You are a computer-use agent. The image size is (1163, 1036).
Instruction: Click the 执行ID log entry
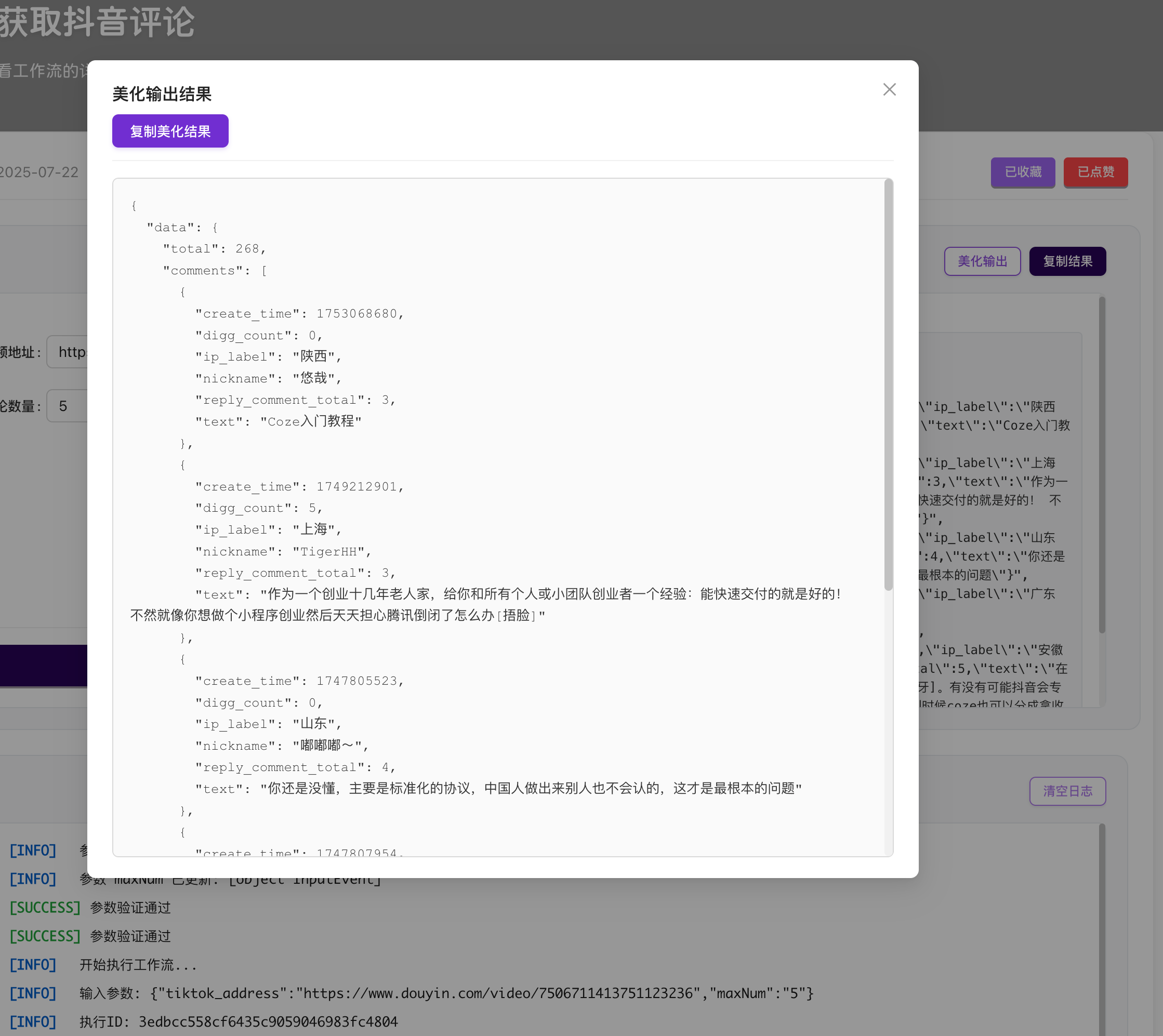238,1021
